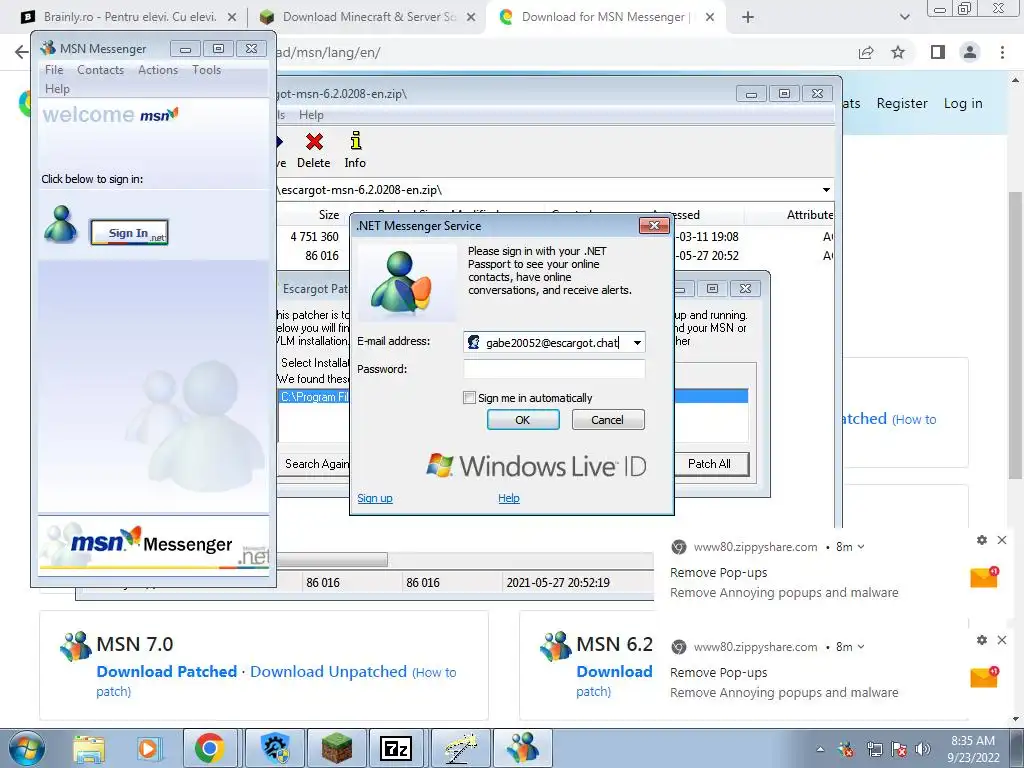The height and width of the screenshot is (768, 1024).
Task: Click MSN 7.0 Download Patched link
Action: pos(167,671)
